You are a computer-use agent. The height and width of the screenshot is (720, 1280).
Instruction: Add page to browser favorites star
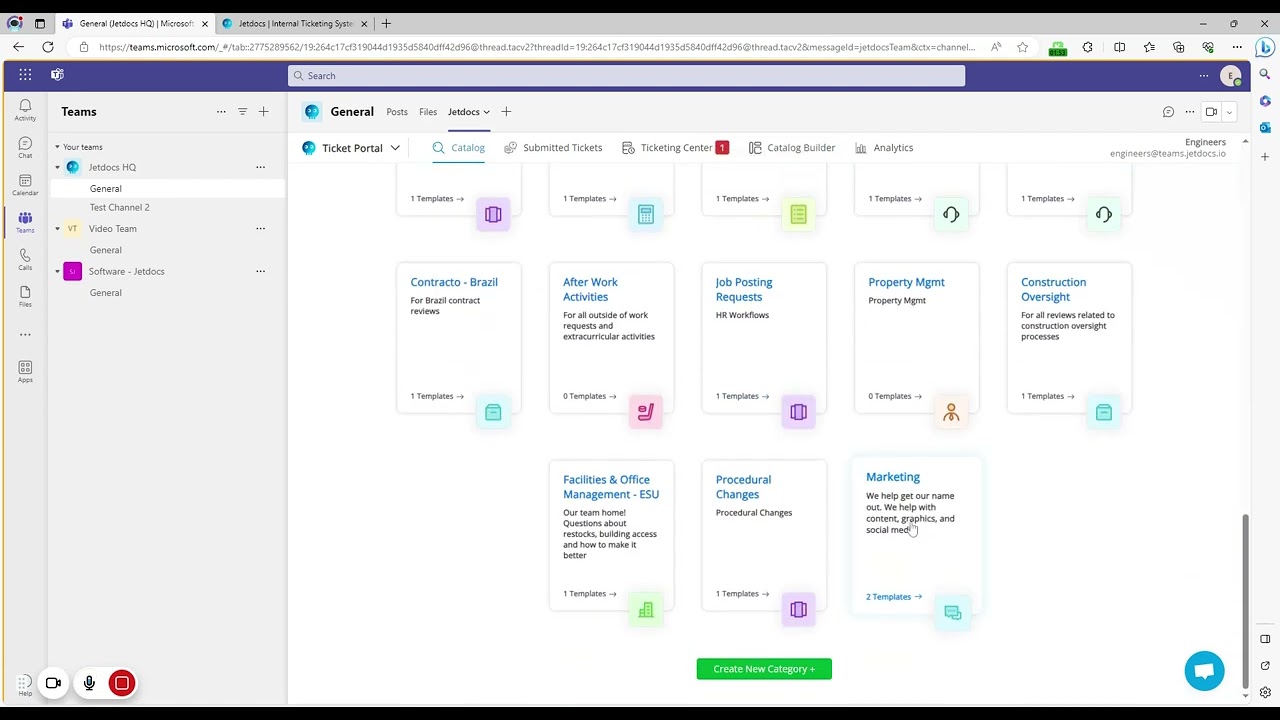pyautogui.click(x=1022, y=47)
